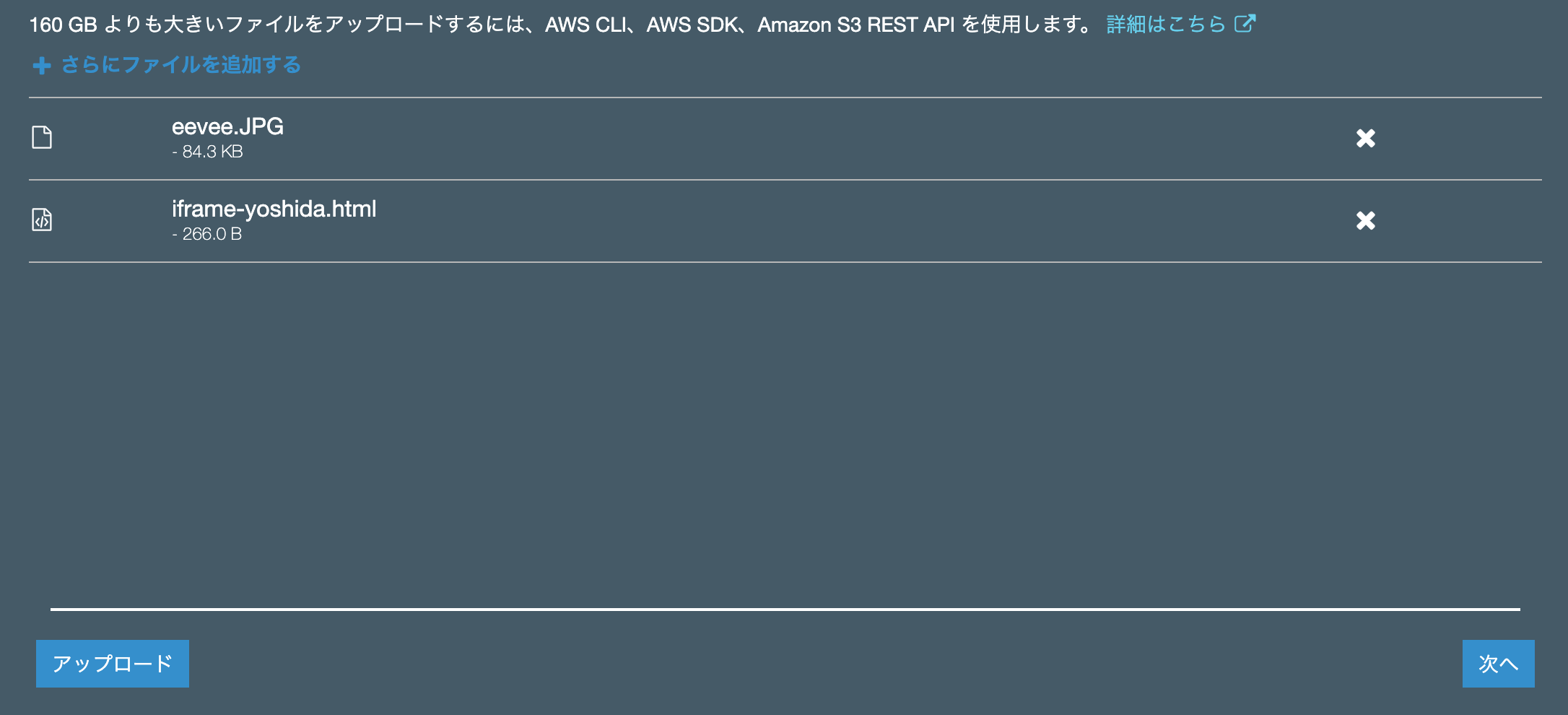Click the アップロード button

[x=113, y=664]
